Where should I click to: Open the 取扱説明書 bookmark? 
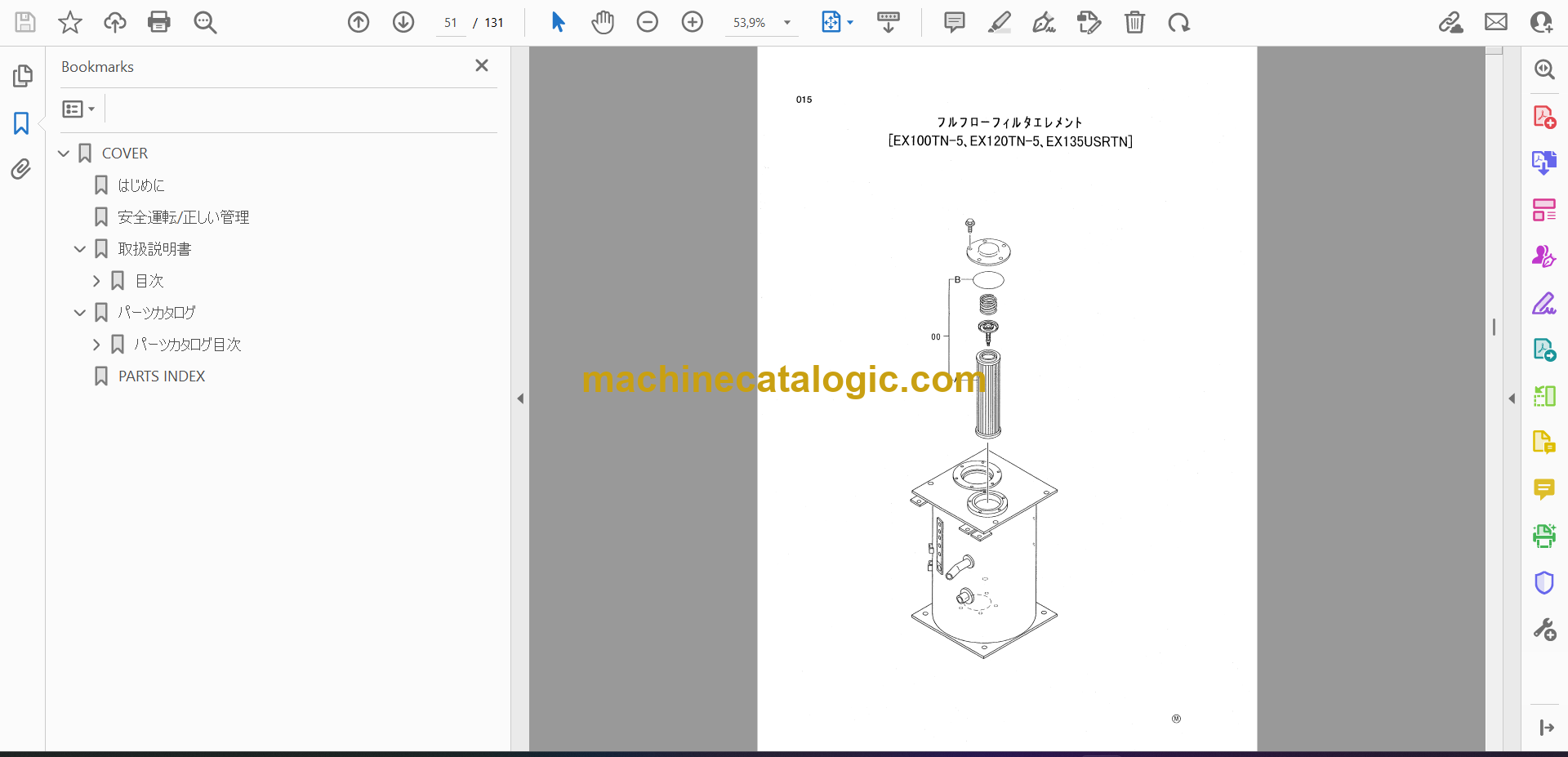click(154, 249)
